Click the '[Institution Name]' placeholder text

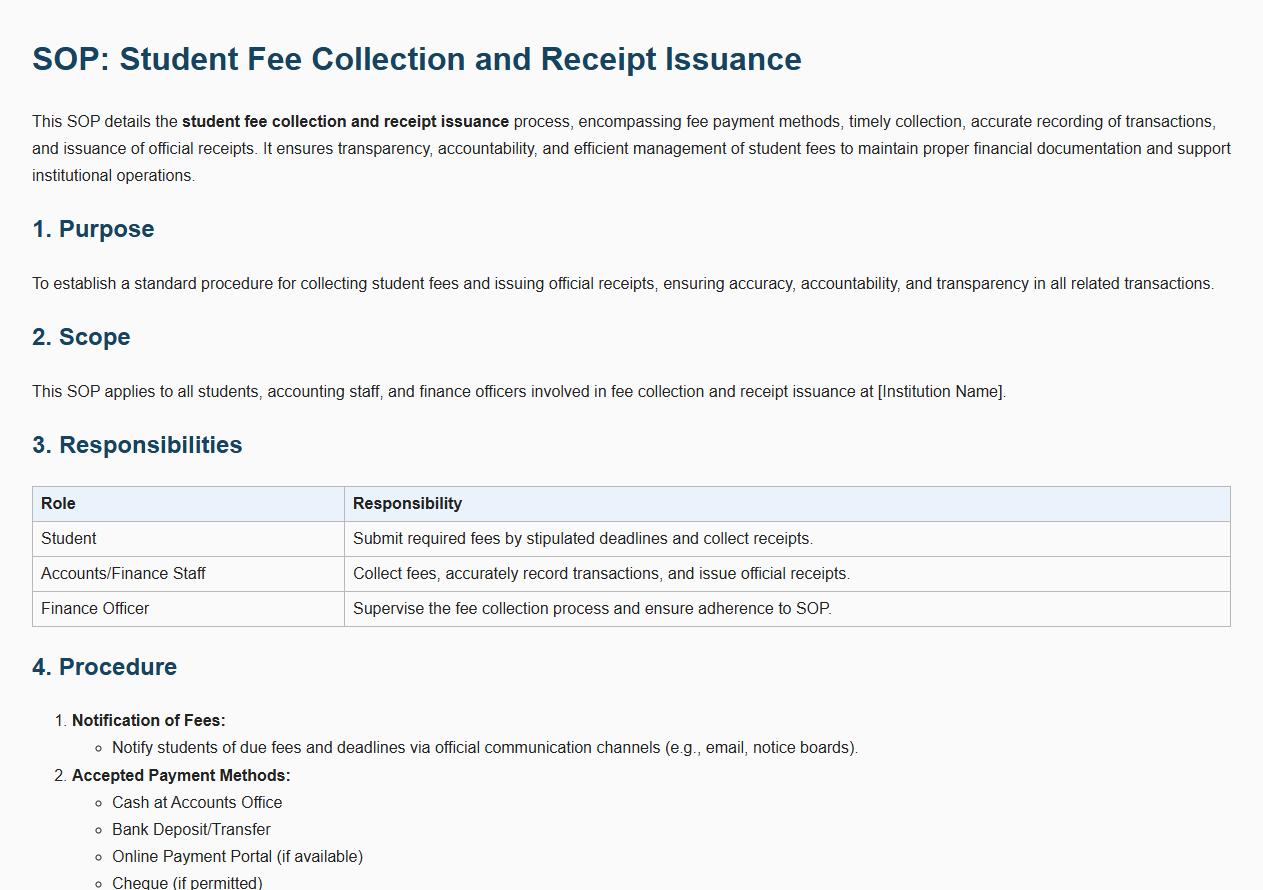coord(940,392)
